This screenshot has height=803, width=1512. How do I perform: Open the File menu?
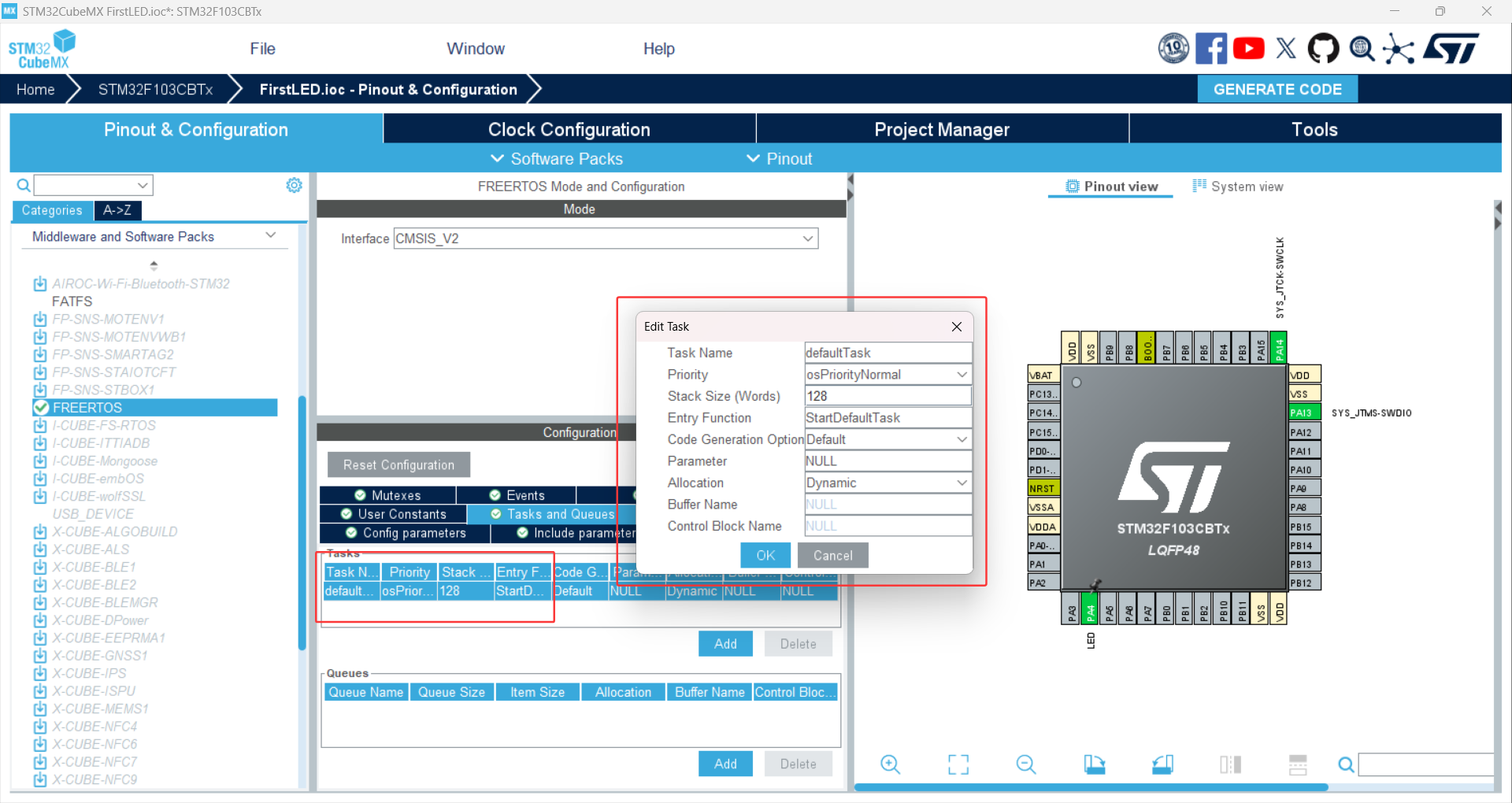[x=262, y=49]
